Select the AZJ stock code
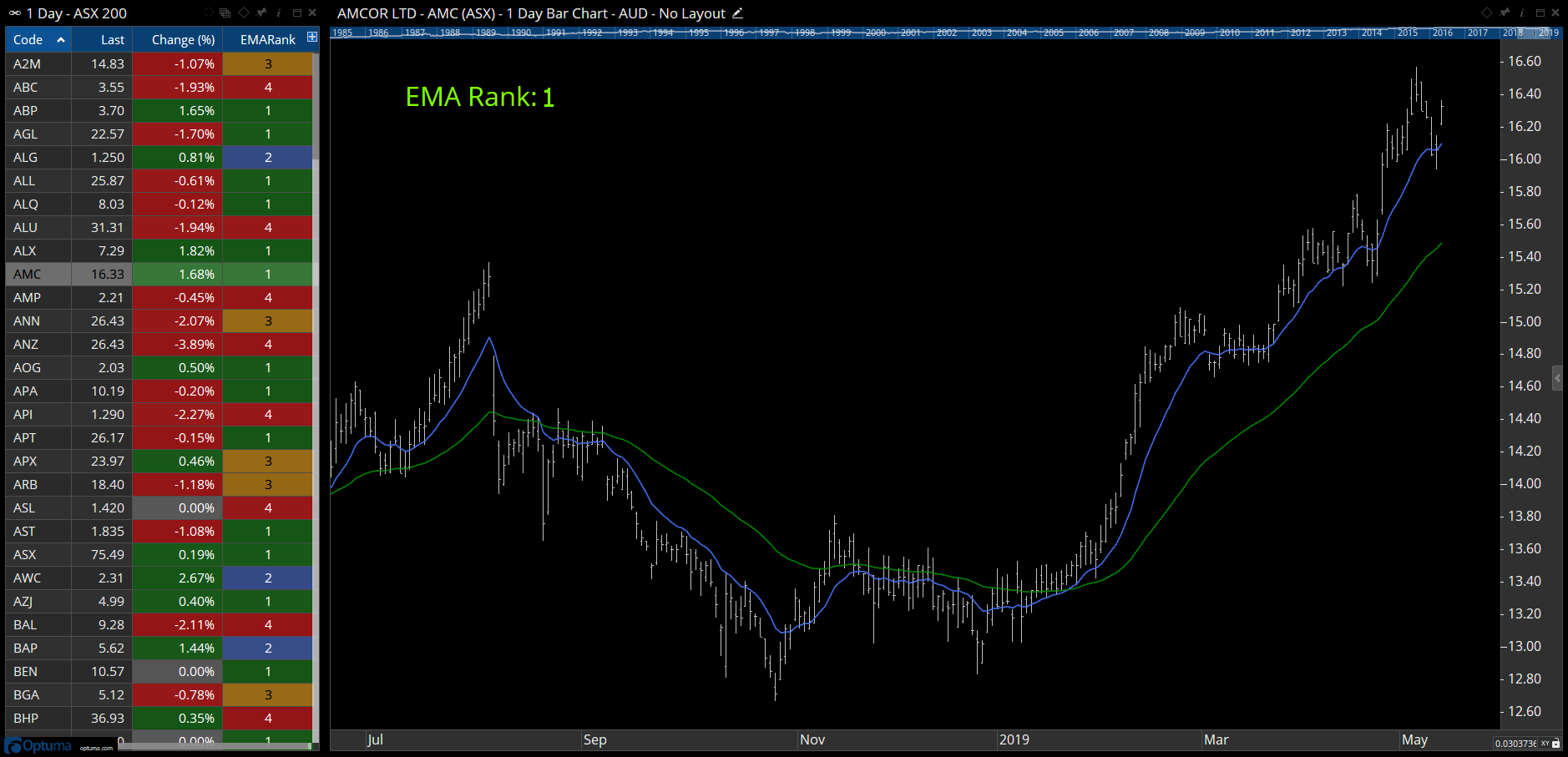 pyautogui.click(x=23, y=601)
